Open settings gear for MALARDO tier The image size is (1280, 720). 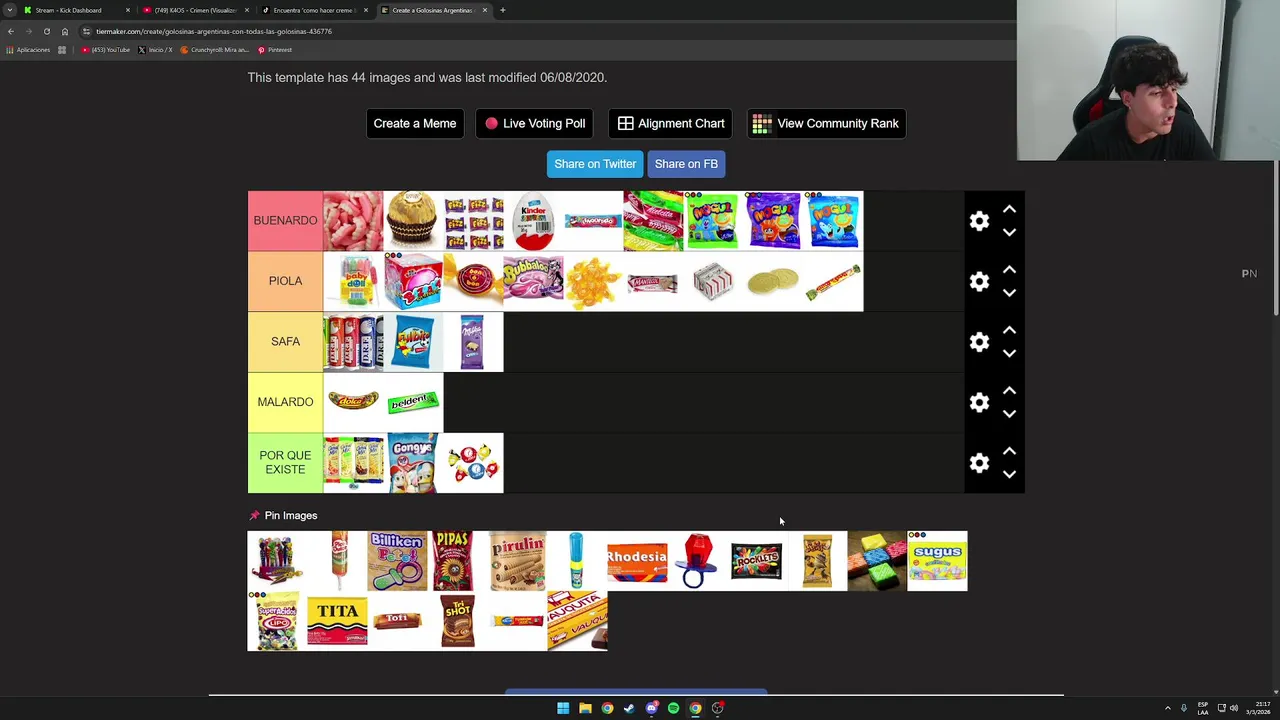(979, 402)
